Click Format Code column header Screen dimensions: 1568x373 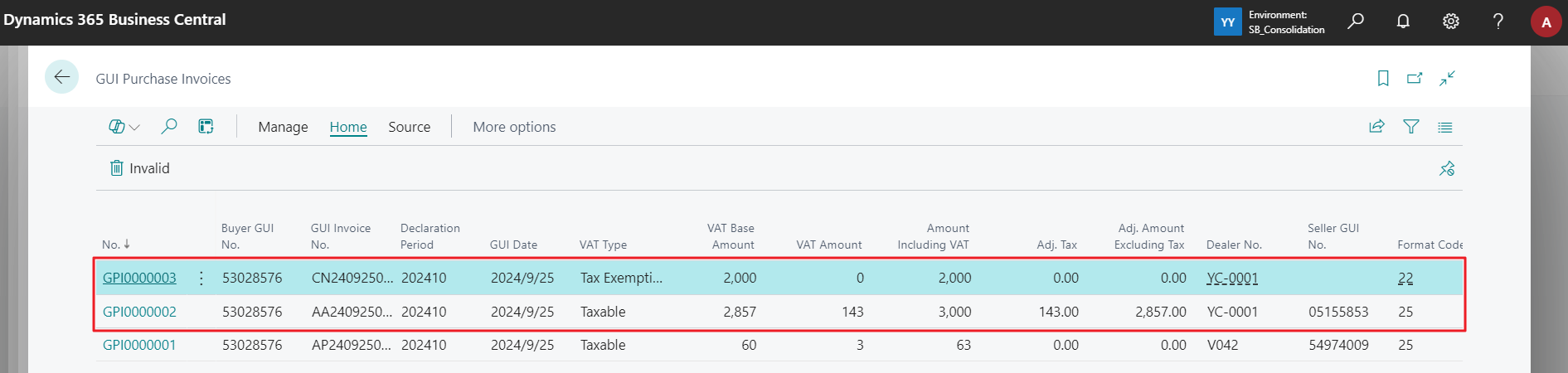(x=1430, y=245)
